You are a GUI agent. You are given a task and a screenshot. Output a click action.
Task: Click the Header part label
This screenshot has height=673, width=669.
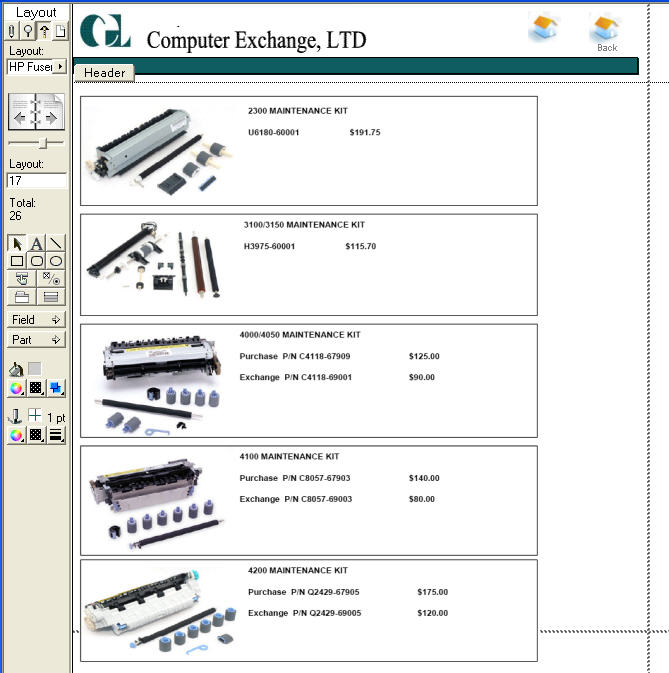tap(104, 73)
